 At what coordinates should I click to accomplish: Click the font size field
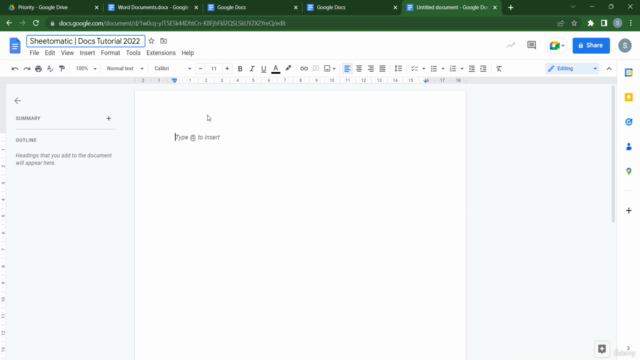pyautogui.click(x=213, y=69)
